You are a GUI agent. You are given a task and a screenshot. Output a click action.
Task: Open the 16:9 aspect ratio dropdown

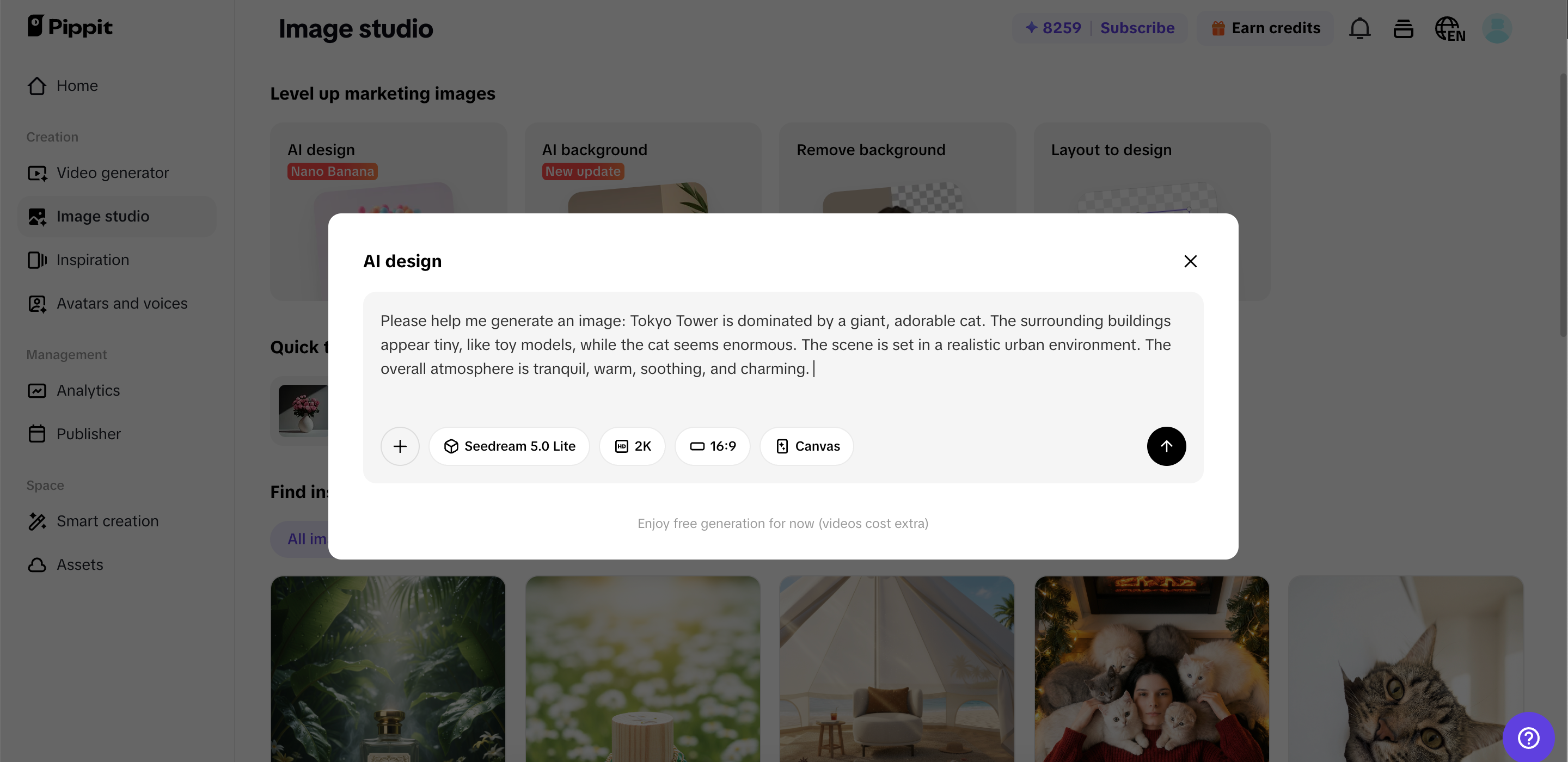point(712,446)
